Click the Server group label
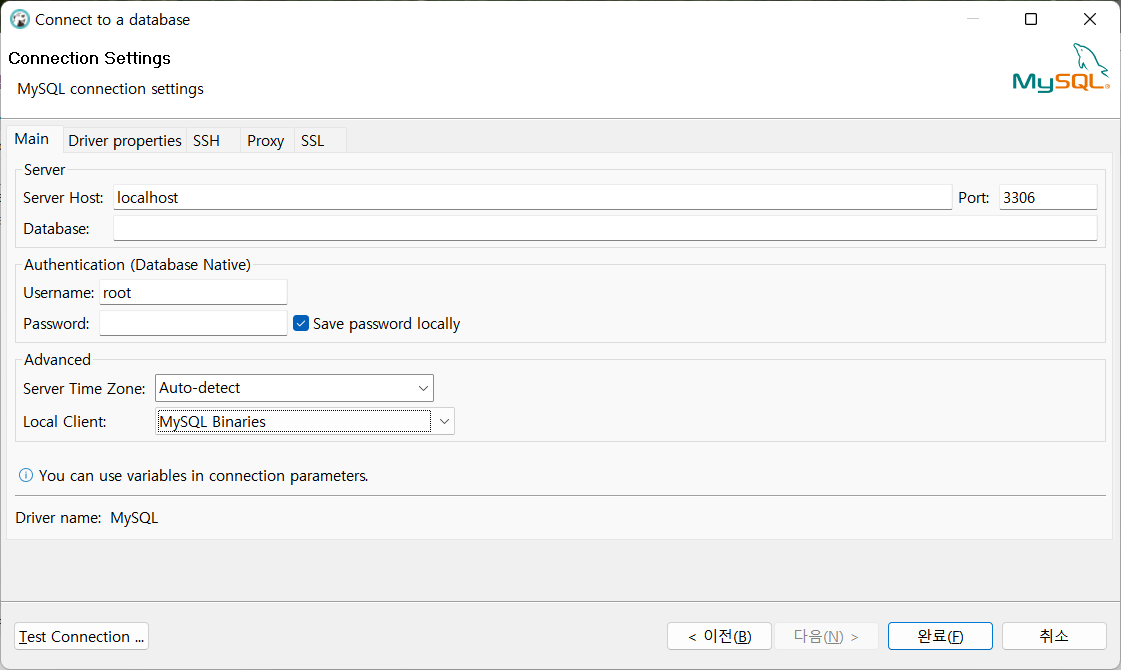The height and width of the screenshot is (670, 1121). (44, 169)
